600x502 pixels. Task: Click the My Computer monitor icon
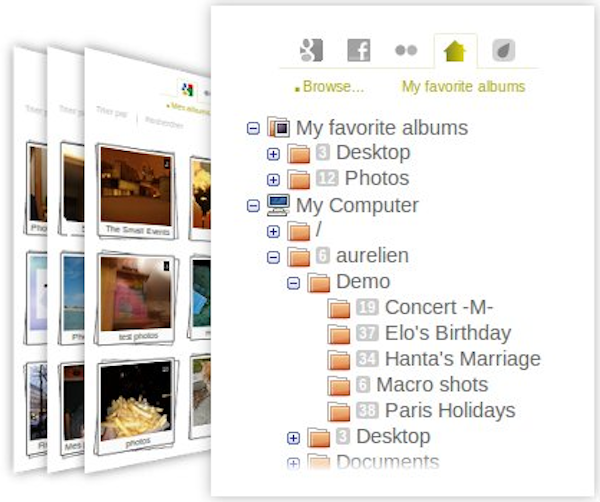[x=278, y=205]
